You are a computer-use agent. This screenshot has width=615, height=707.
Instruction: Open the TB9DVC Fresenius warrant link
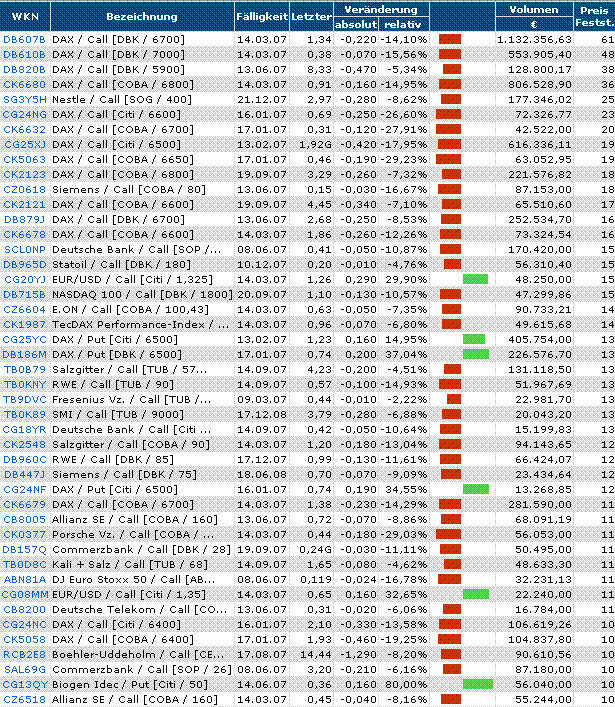[x=25, y=399]
